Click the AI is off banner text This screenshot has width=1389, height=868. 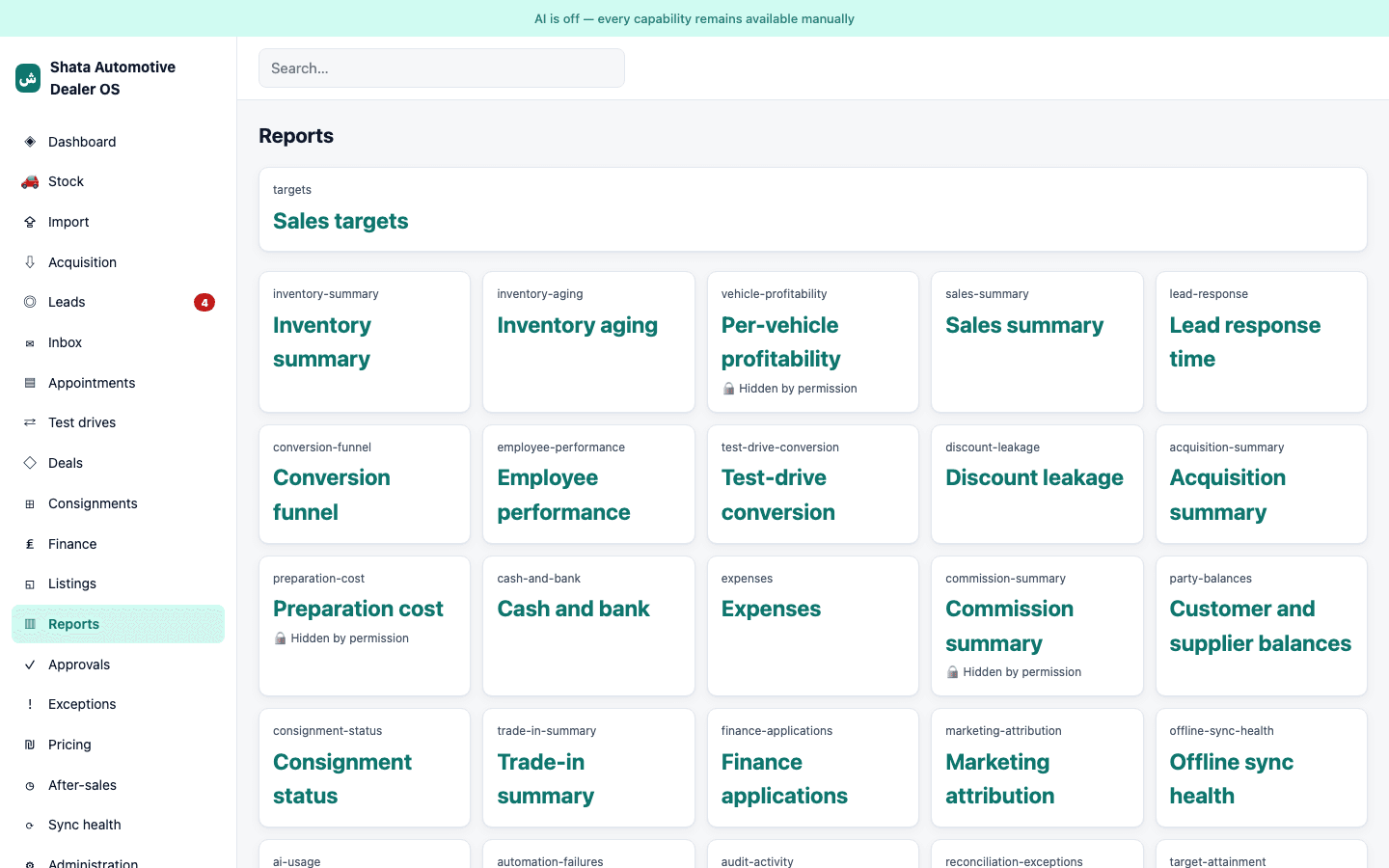point(694,18)
